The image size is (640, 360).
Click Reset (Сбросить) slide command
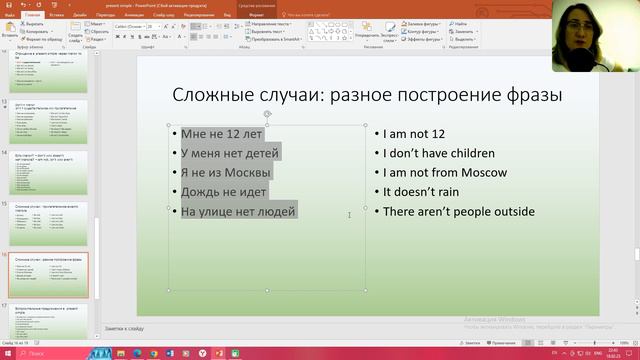tap(97, 31)
